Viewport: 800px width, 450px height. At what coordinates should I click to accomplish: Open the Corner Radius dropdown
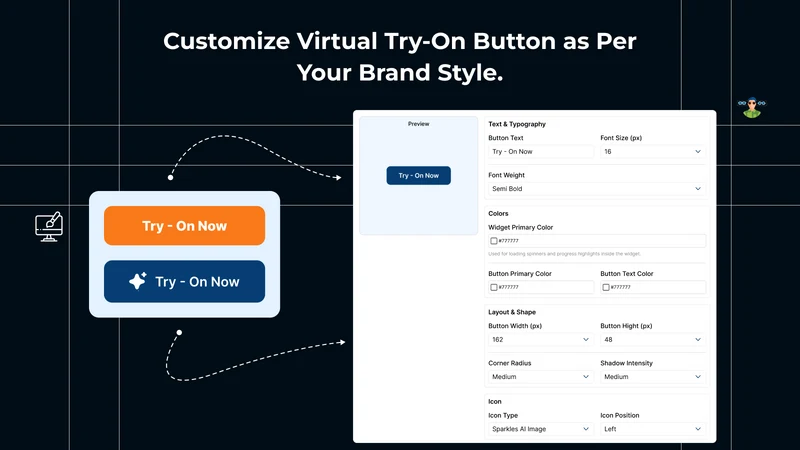point(541,377)
